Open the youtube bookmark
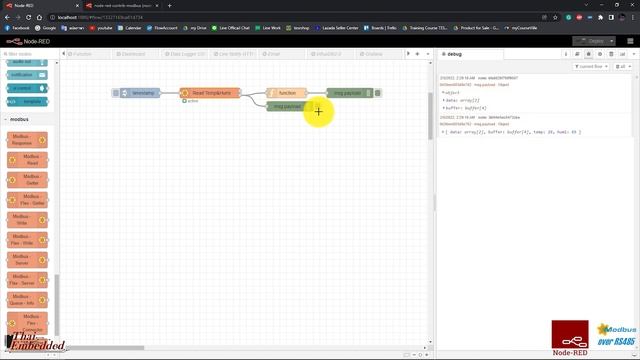This screenshot has width=640, height=360. tap(101, 28)
